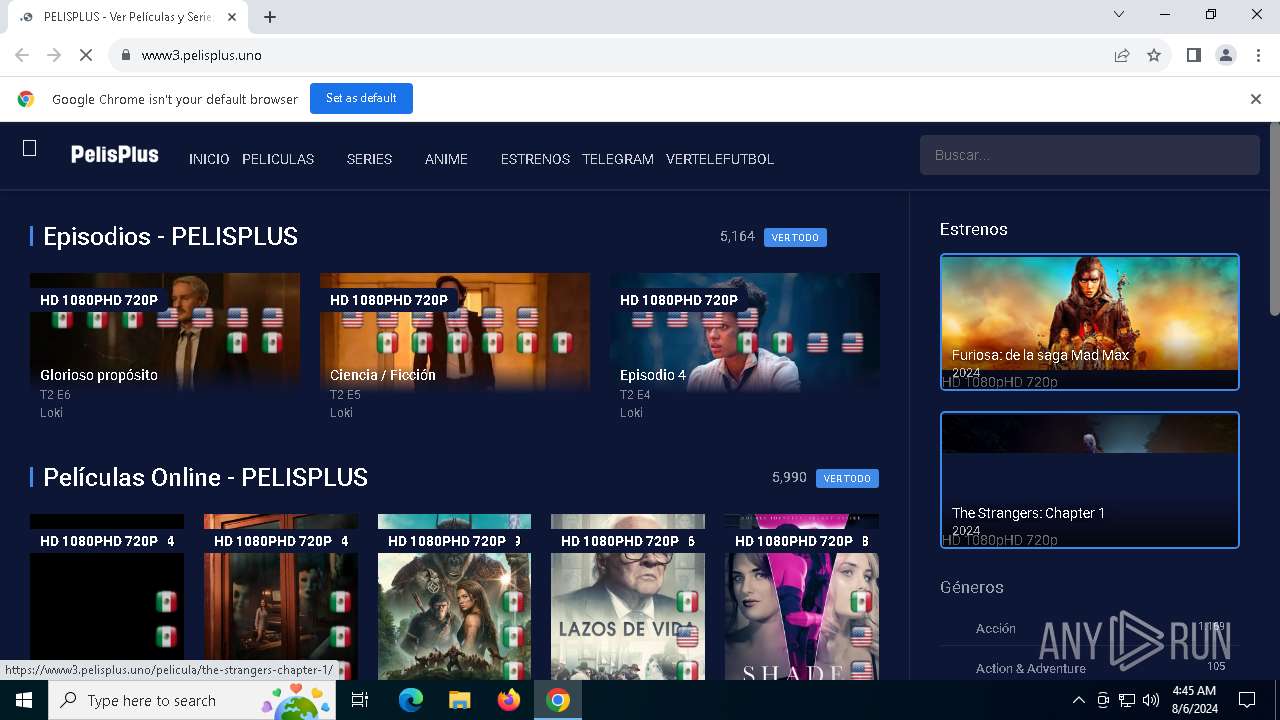Go to ESTRENOS section
1280x720 pixels.
pyautogui.click(x=535, y=159)
